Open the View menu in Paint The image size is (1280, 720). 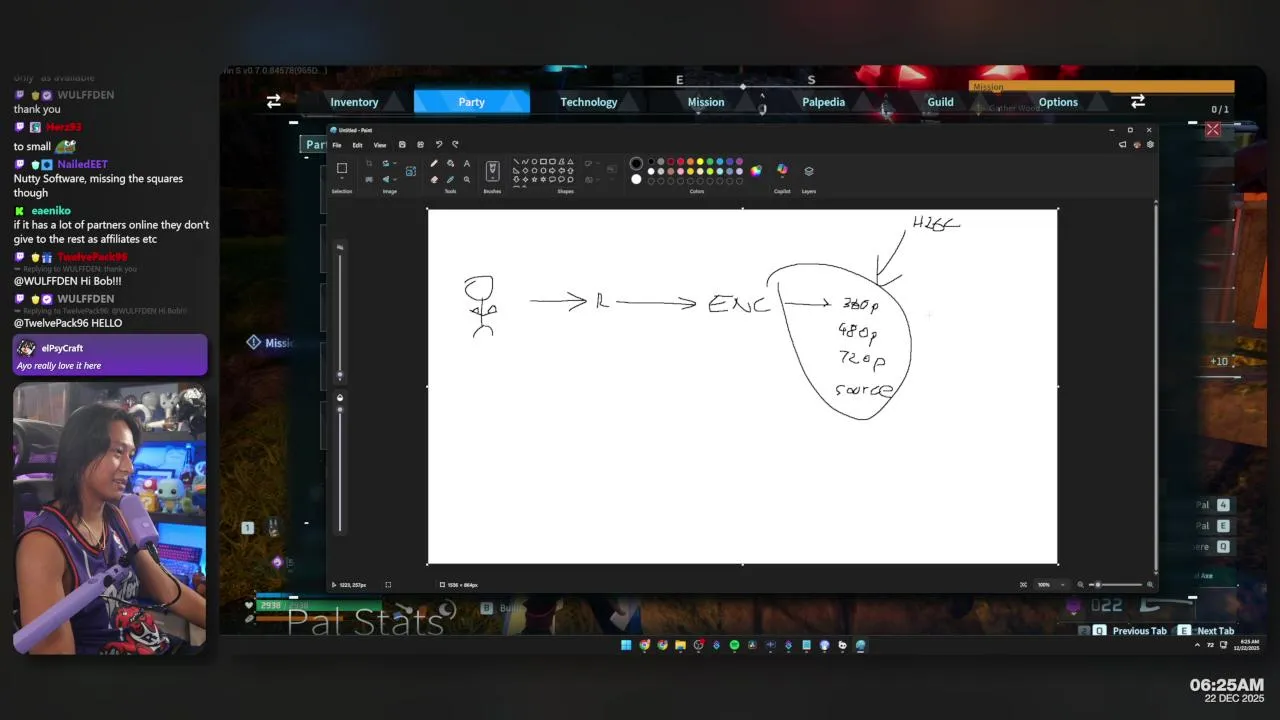[x=380, y=145]
